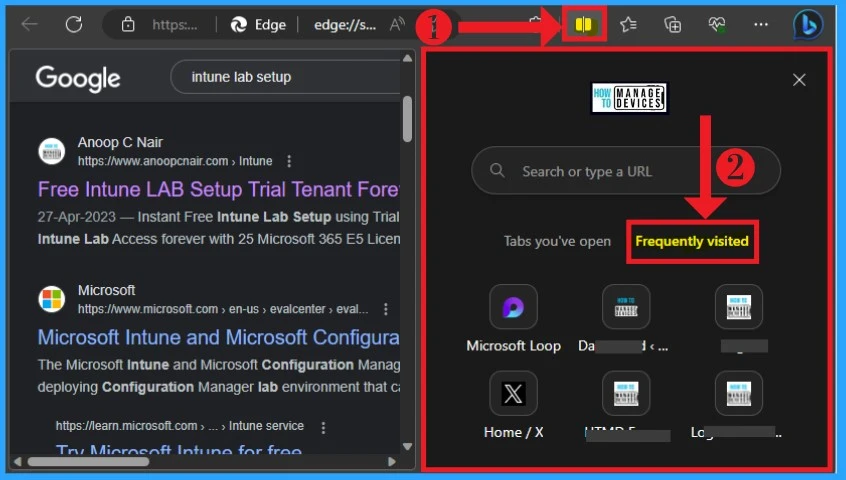Click the horizontal scrollbar thumb
The height and width of the screenshot is (480, 846).
click(88, 461)
